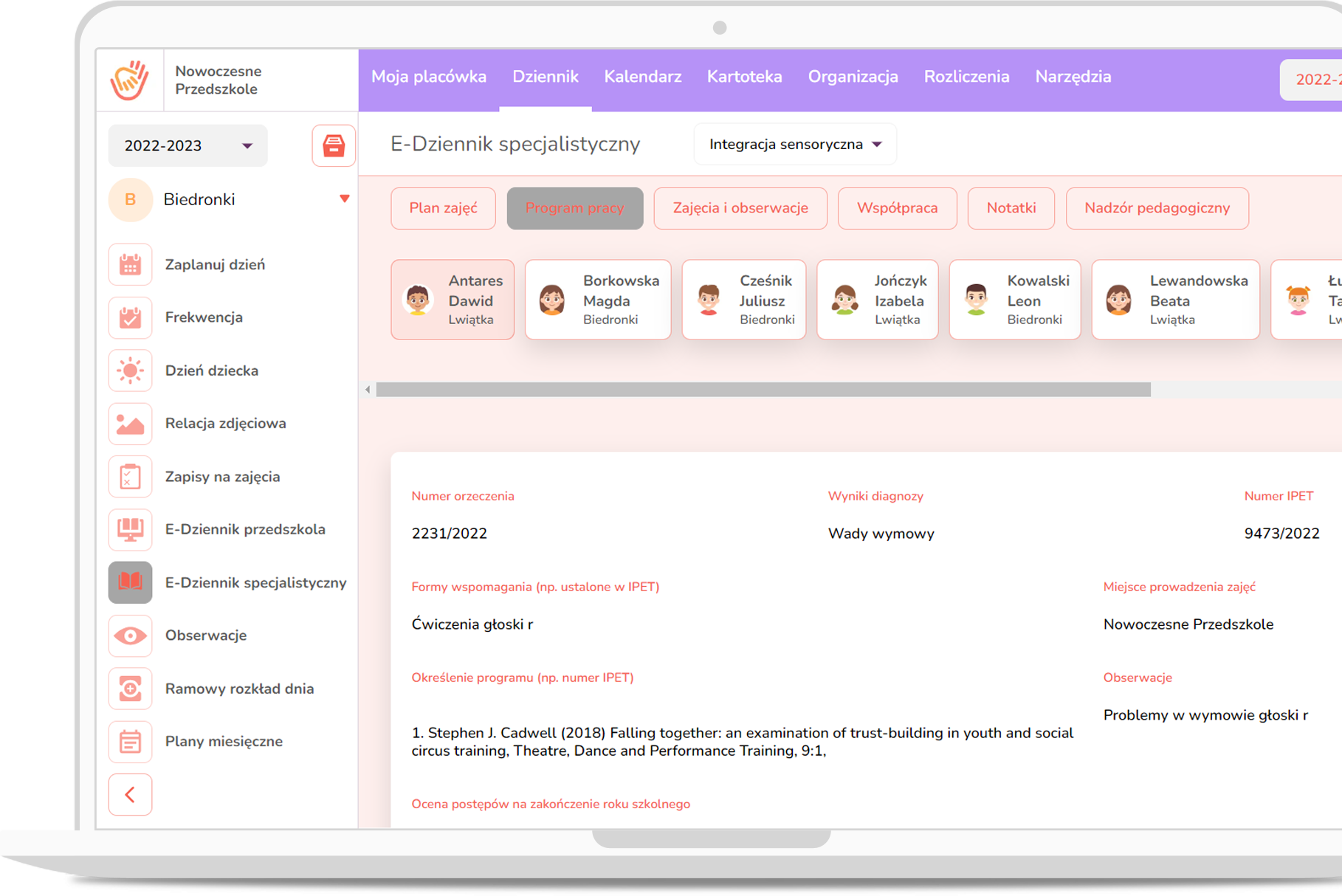This screenshot has height=896, width=1342.
Task: Open the archive/print icon beside the year selector
Action: [333, 145]
